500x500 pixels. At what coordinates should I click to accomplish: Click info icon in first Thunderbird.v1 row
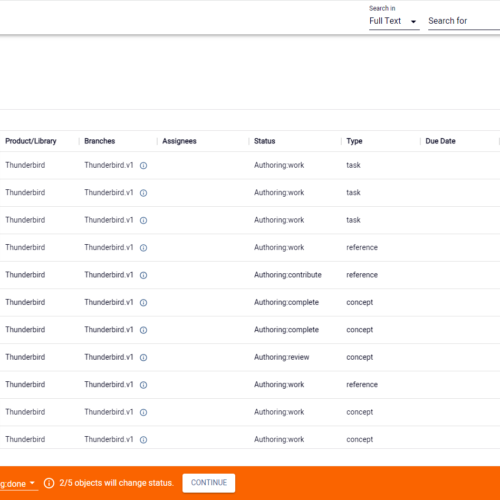143,165
